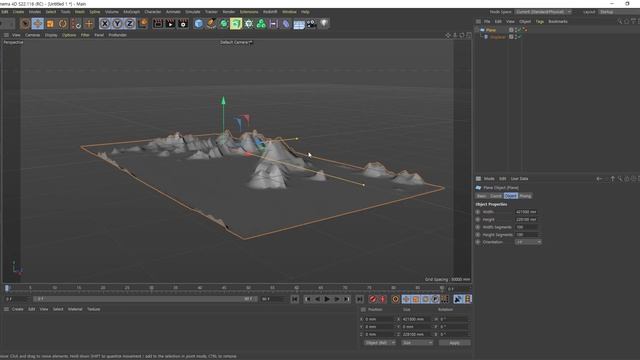640x360 pixels.
Task: Open the Render menu
Action: [229, 12]
